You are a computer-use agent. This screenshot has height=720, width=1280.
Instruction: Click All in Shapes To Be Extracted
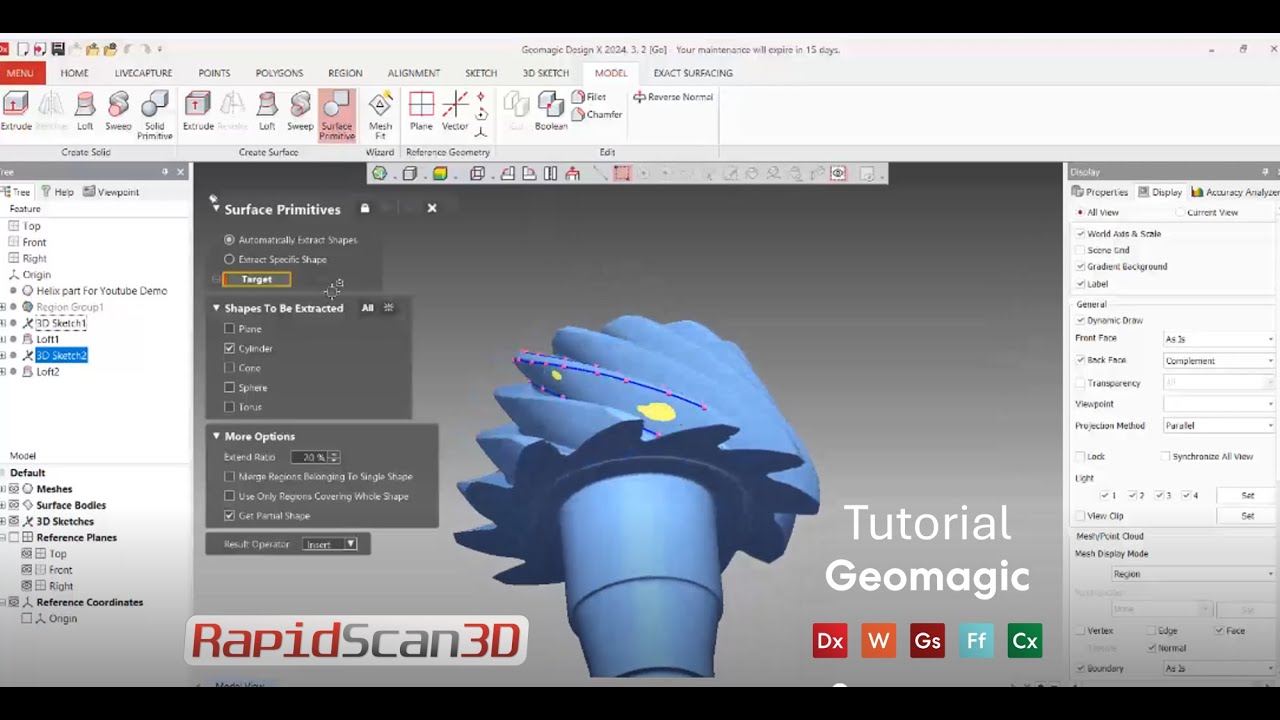click(367, 308)
